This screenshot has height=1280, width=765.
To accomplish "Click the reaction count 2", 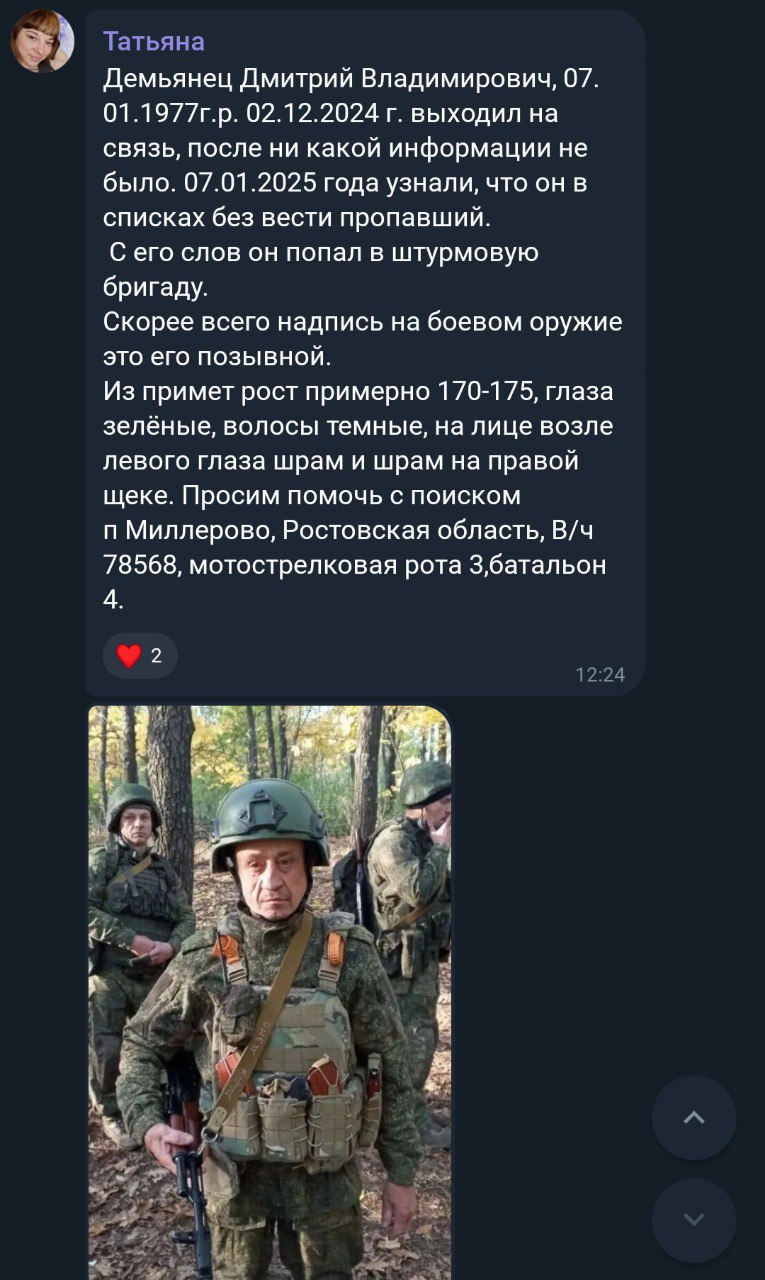I will click(156, 656).
